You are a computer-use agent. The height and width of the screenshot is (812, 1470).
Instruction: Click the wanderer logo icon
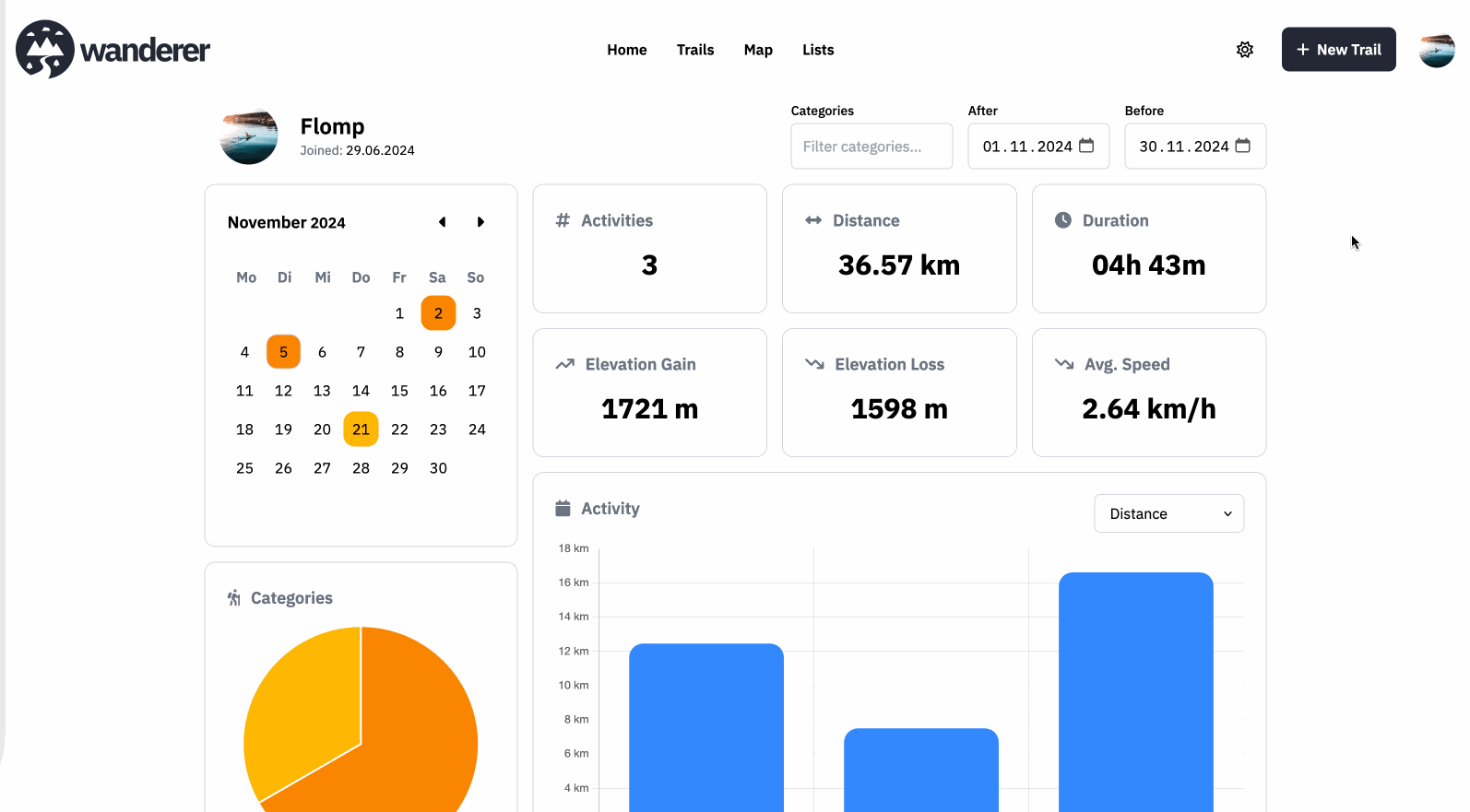coord(45,50)
